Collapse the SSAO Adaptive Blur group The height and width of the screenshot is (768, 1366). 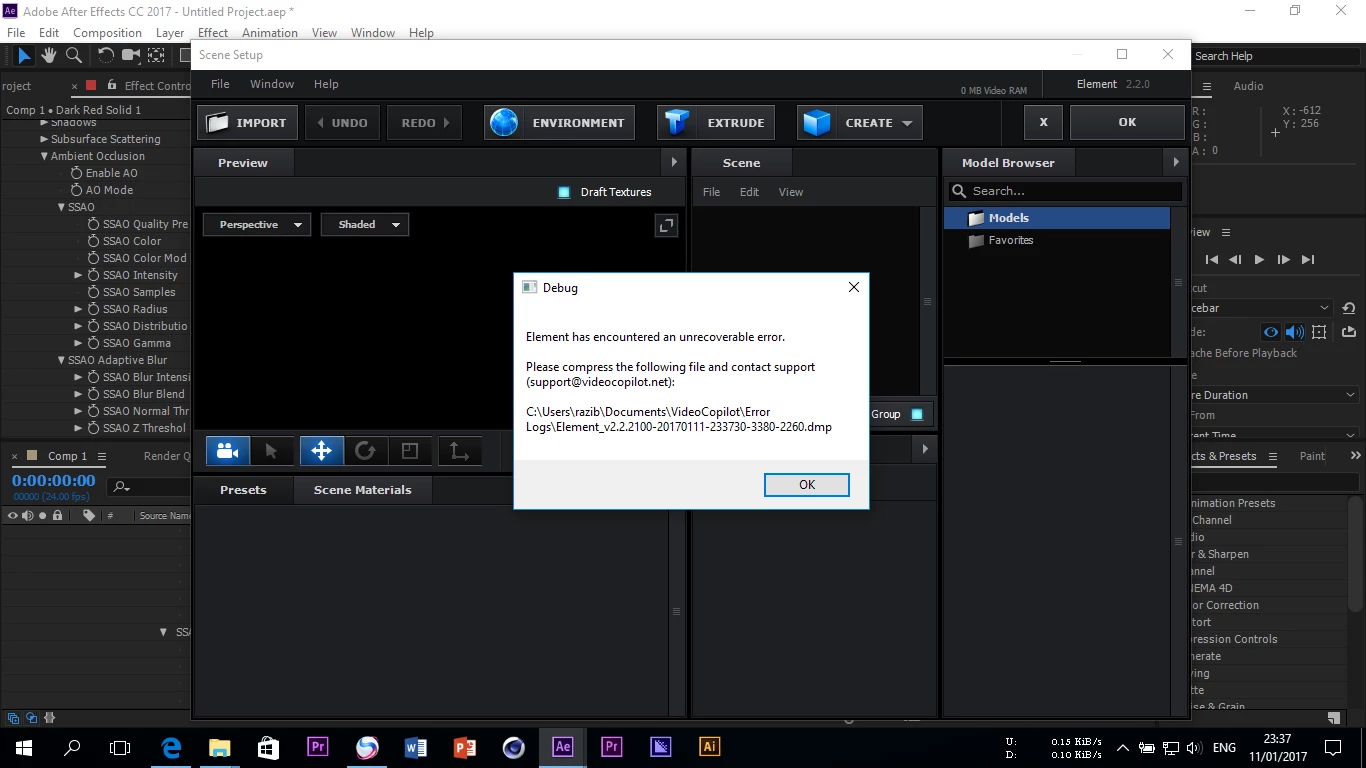pos(61,360)
